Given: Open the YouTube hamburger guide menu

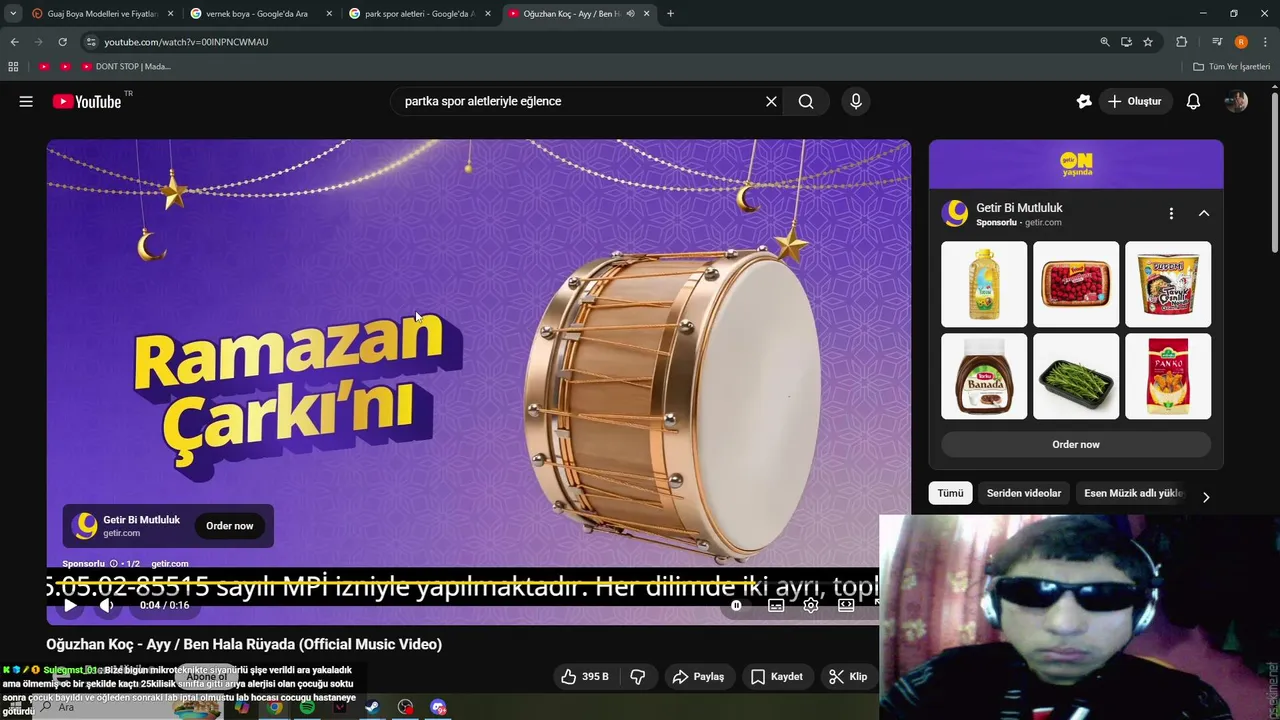Looking at the screenshot, I should (26, 101).
